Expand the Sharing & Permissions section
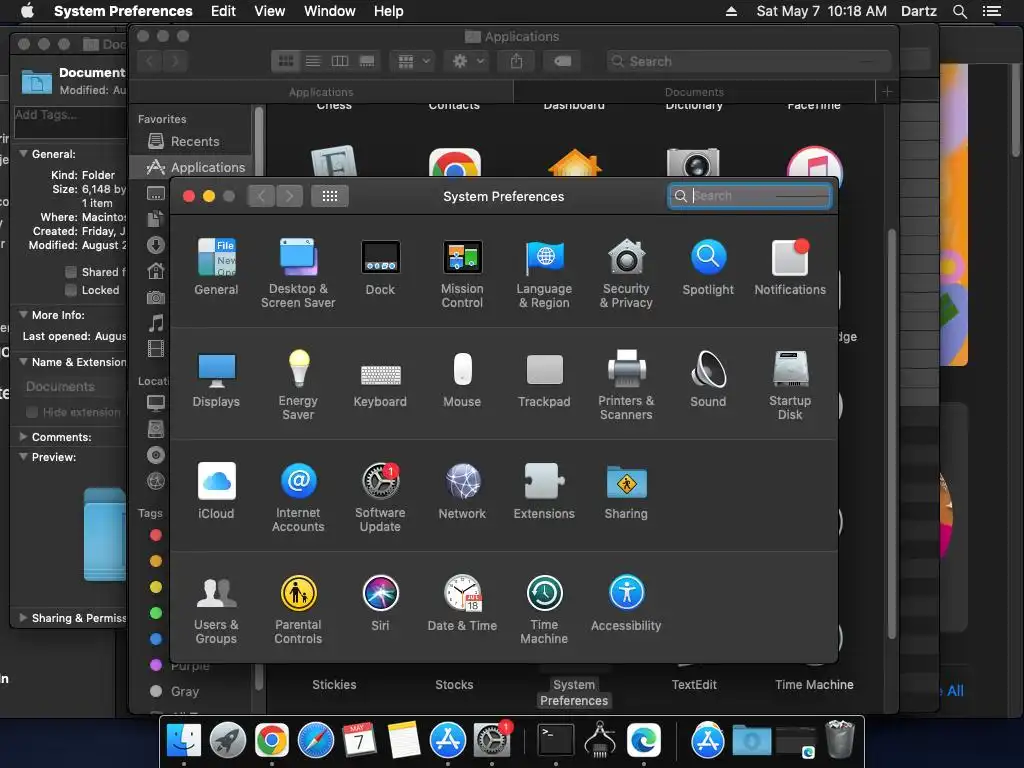Screen dimensions: 1024x768 pyautogui.click(x=24, y=618)
